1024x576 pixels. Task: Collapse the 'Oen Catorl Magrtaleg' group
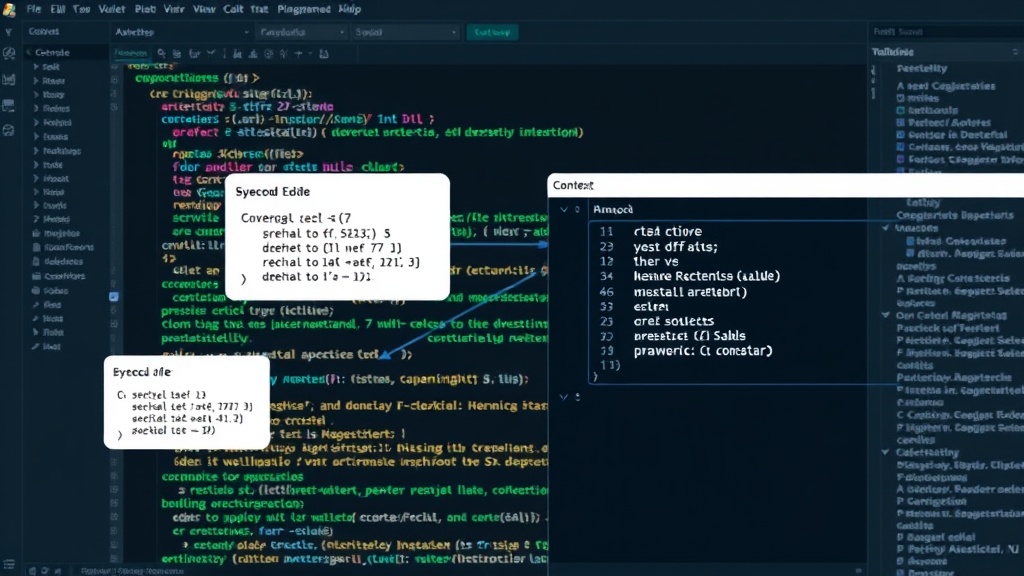pos(886,315)
